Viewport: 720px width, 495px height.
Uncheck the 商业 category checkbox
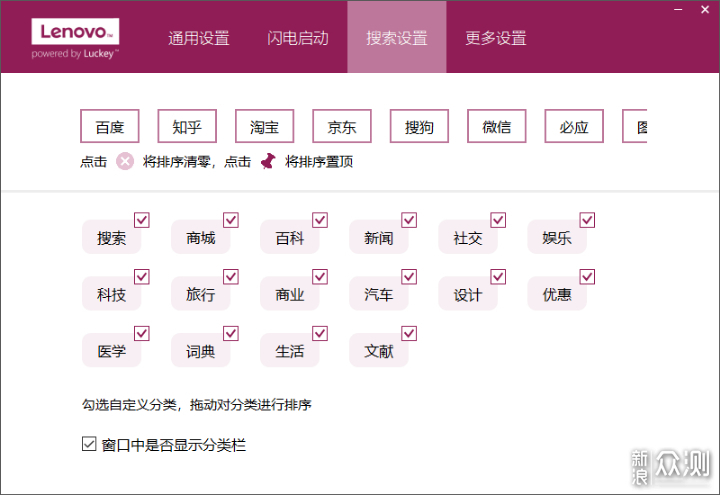(x=320, y=277)
